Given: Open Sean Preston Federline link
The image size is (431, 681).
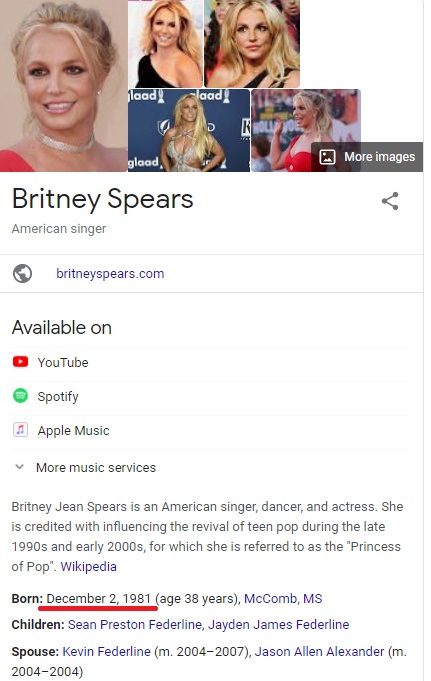Looking at the screenshot, I should 135,625.
